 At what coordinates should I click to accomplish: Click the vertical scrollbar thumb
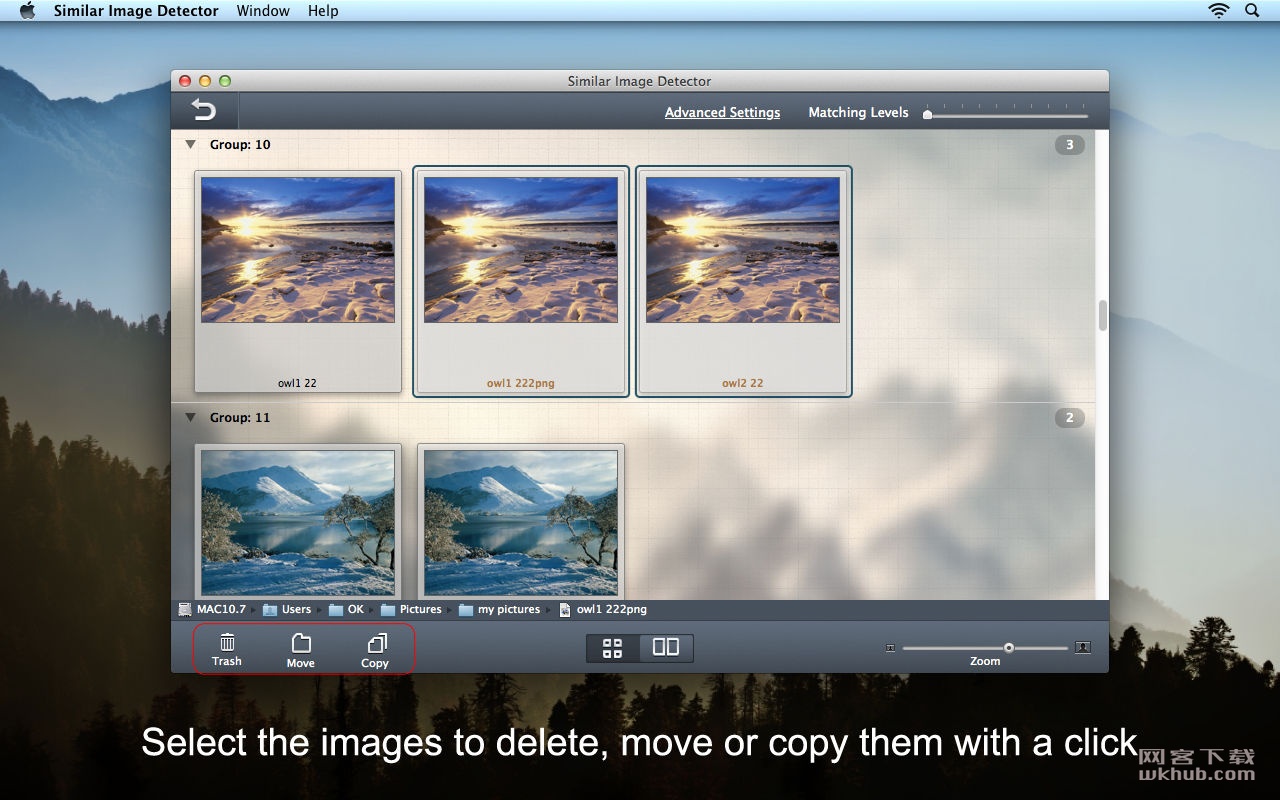click(1103, 315)
